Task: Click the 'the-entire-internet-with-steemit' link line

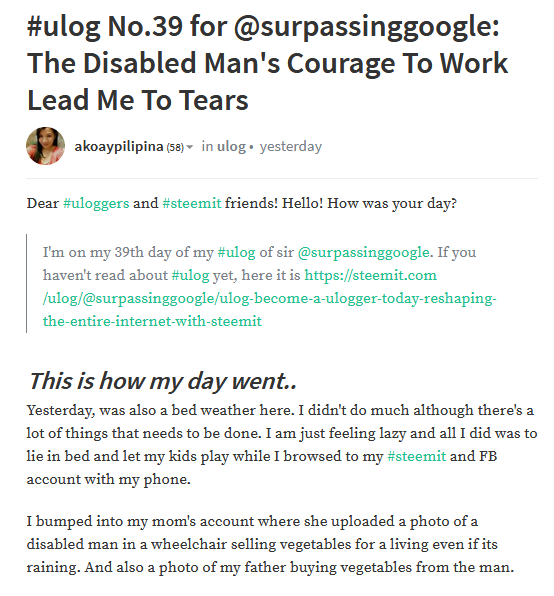Action: [152, 321]
